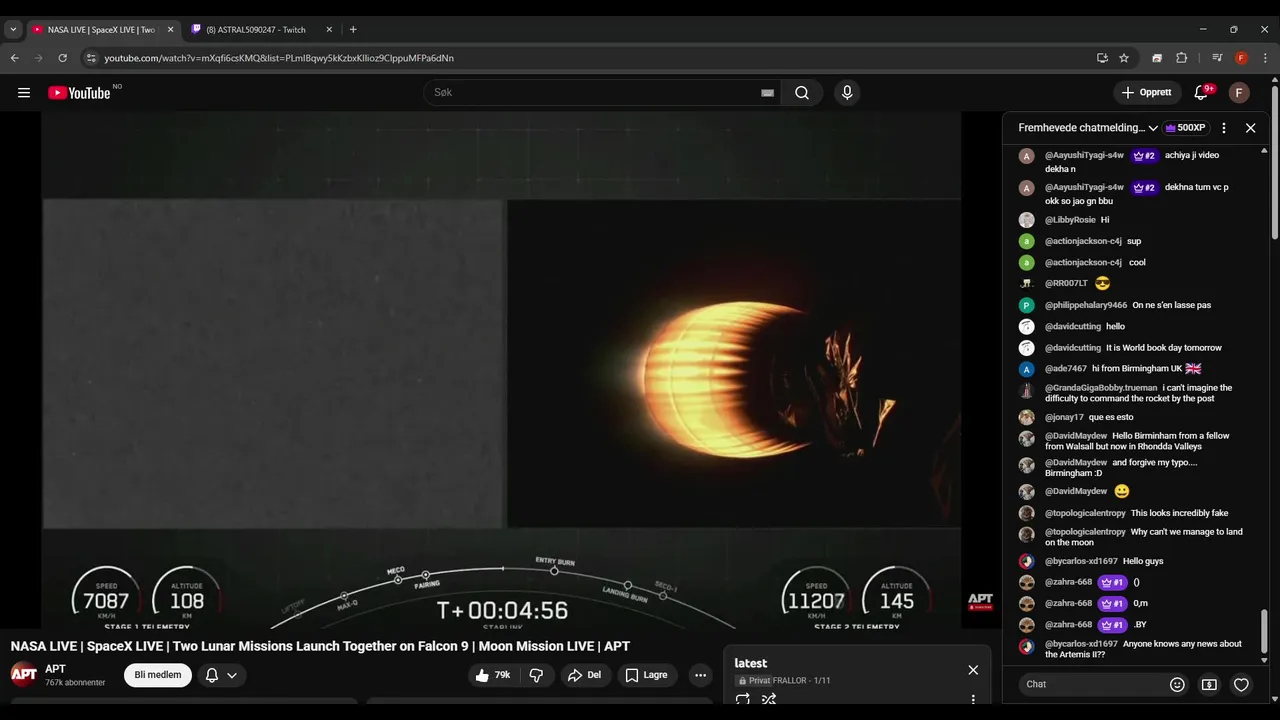Open the latest playlist three-dot menu
The height and width of the screenshot is (720, 1280).
973,699
